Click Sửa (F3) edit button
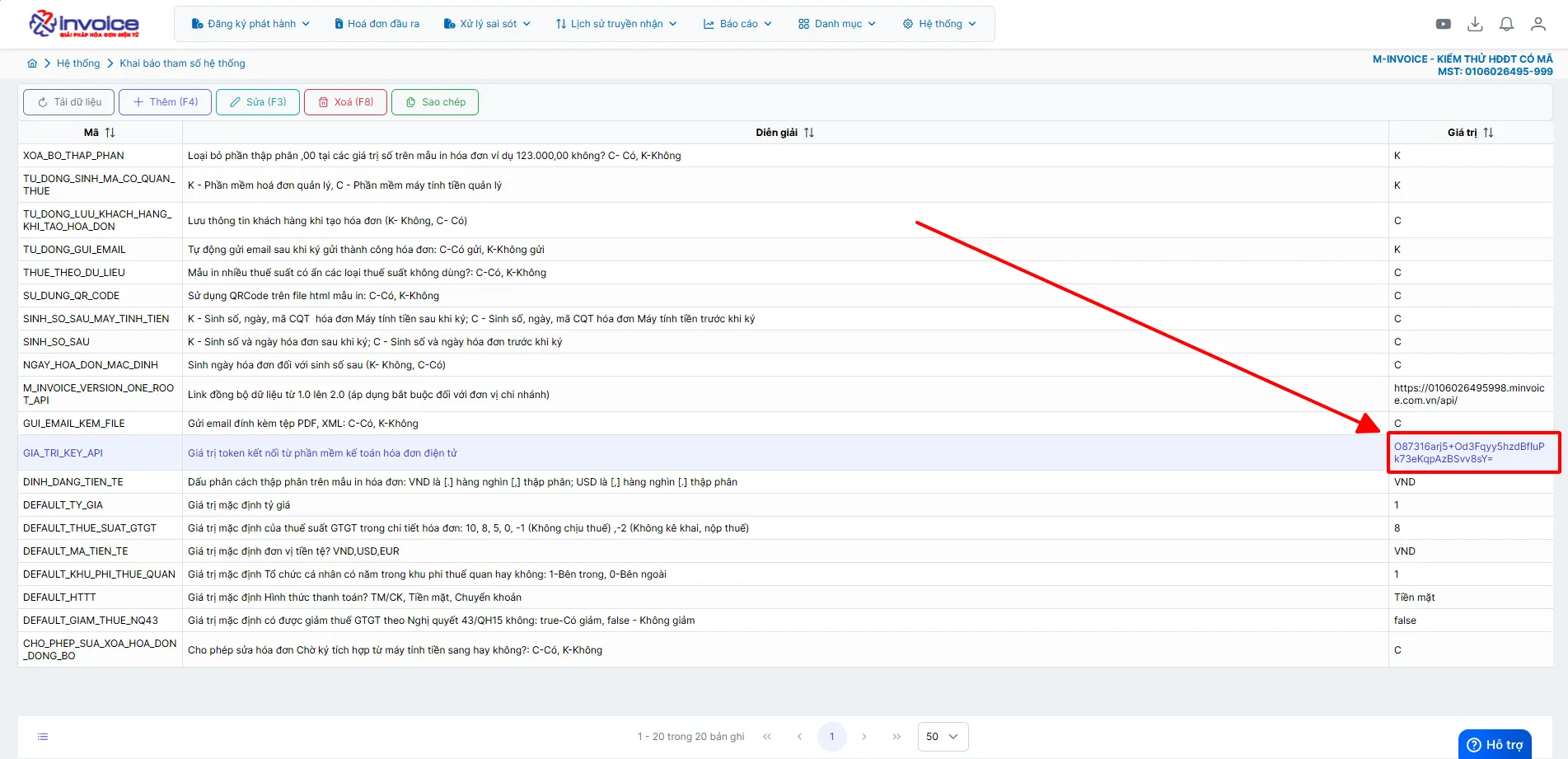 pos(258,102)
